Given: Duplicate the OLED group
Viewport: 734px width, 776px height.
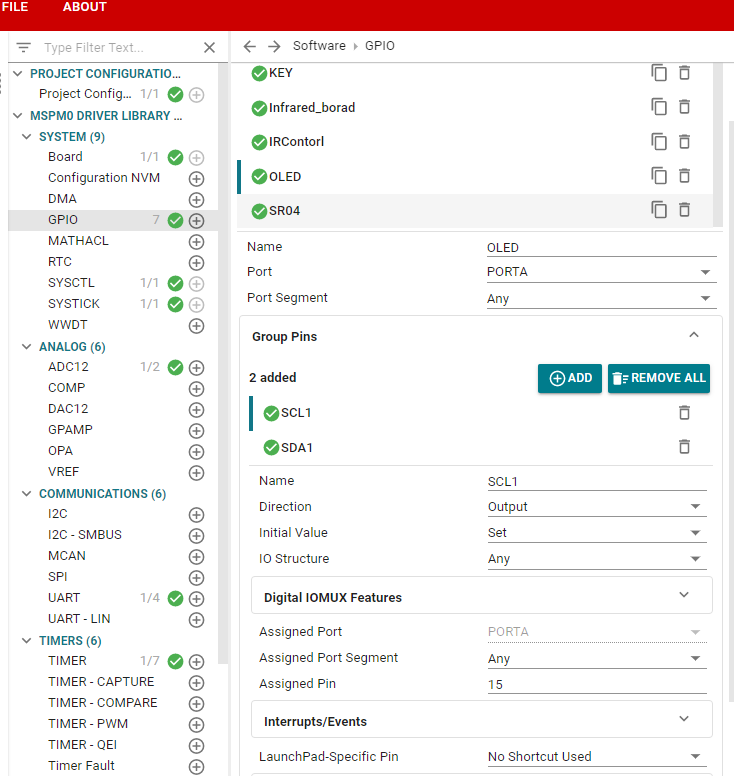Looking at the screenshot, I should (659, 176).
